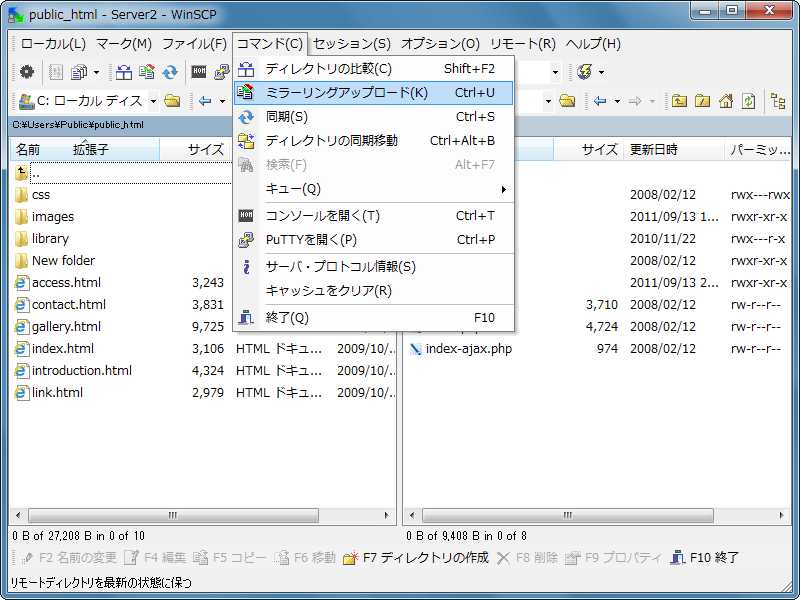
Task: Click the blue synchronize arrows toolbar icon
Action: point(170,72)
